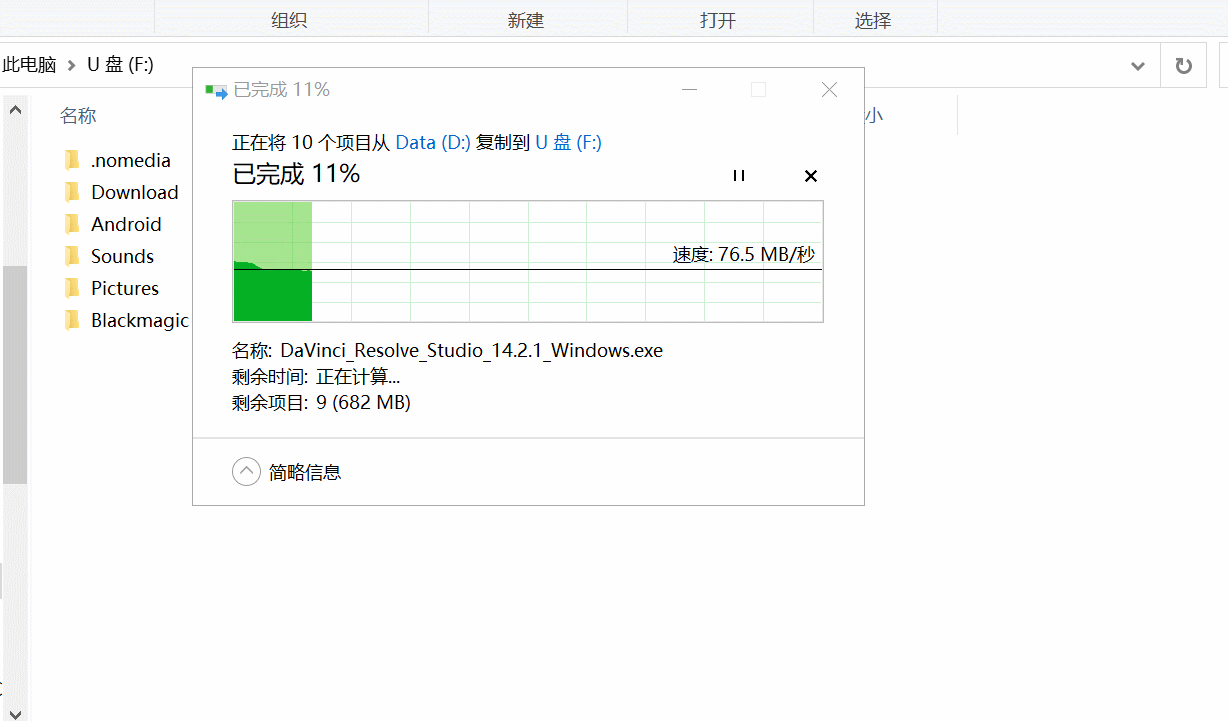Expand the address bar history dropdown
1228x721 pixels.
pos(1138,66)
